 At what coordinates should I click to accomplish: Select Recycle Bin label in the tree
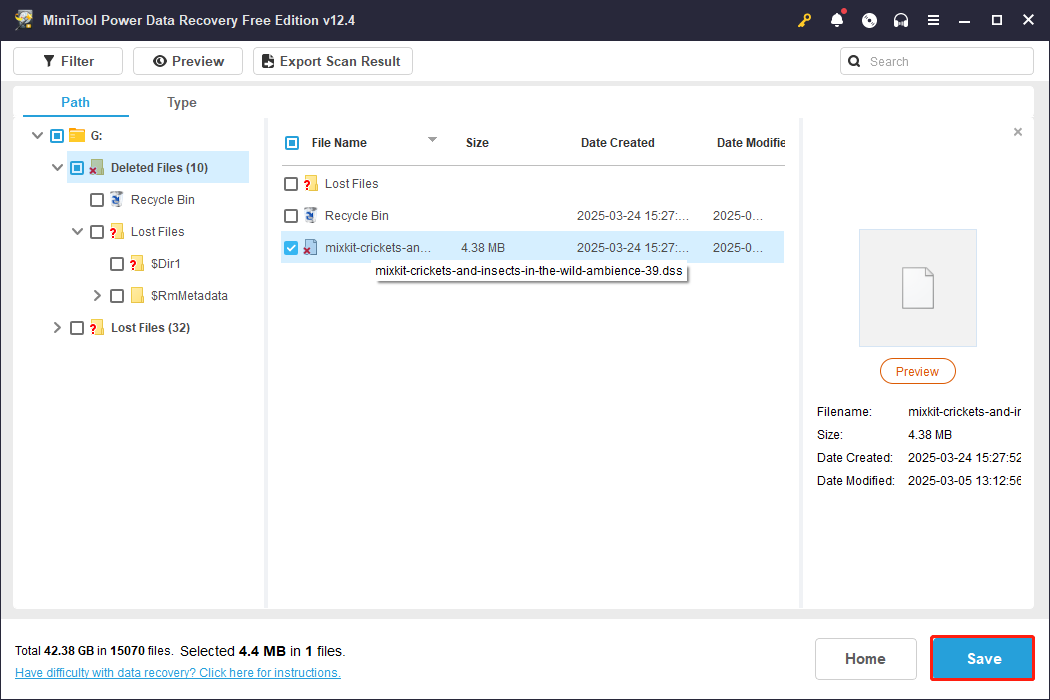pos(163,200)
